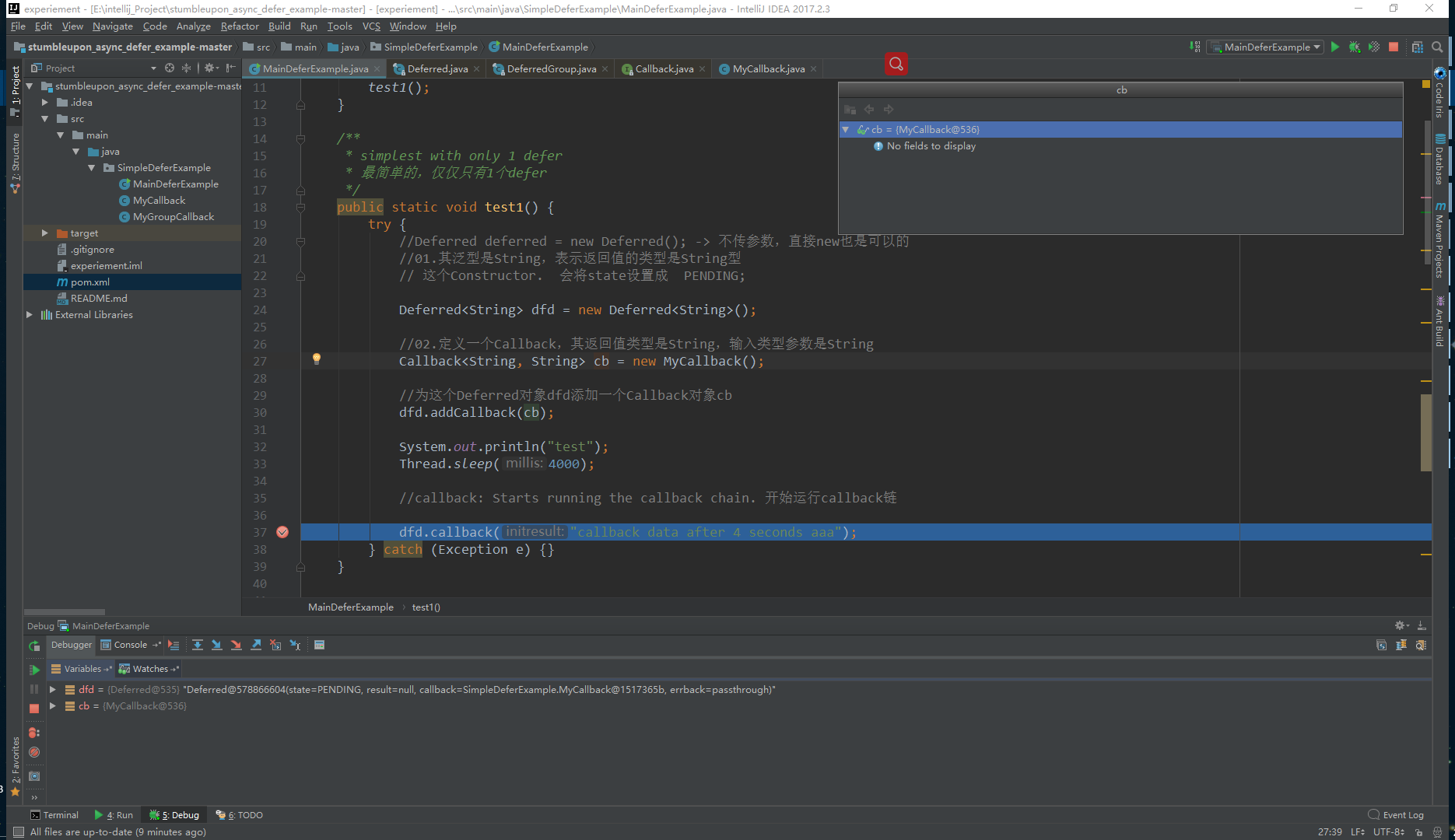Open the Refactor menu
Screen dimensions: 1455x840
coord(240,26)
